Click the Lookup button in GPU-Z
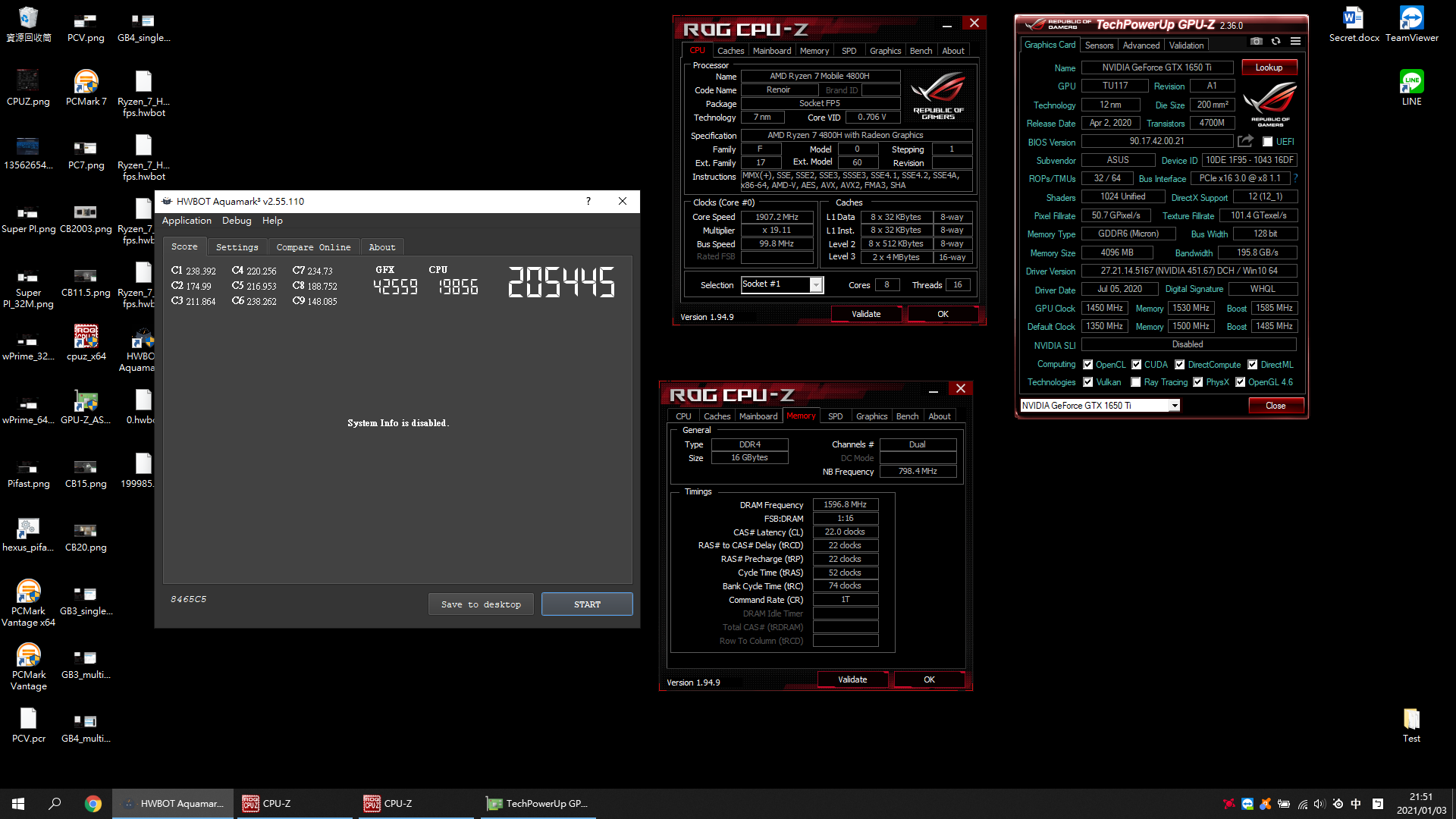This screenshot has height=819, width=1456. [1269, 67]
